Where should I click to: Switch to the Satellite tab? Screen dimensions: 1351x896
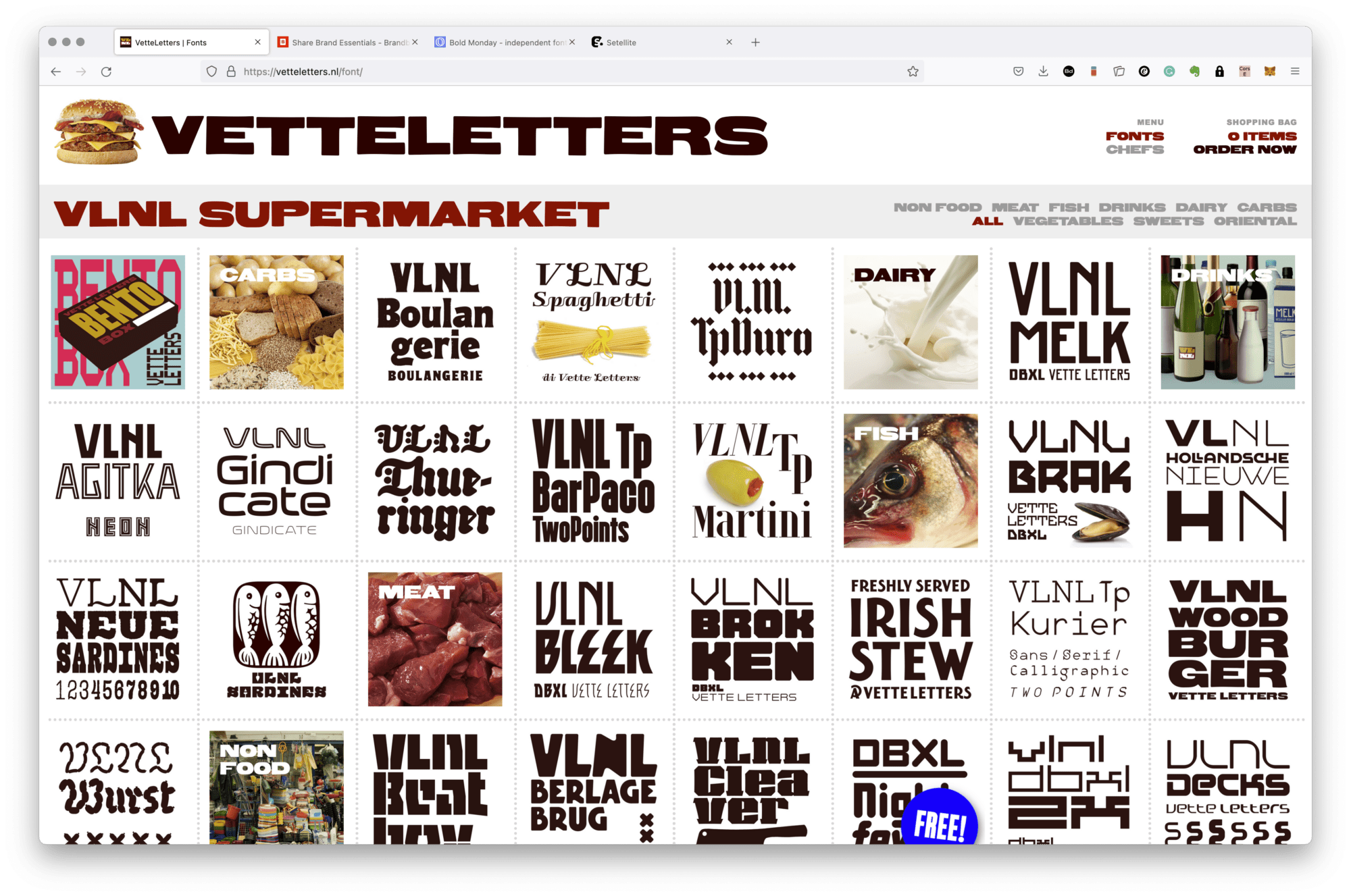(661, 43)
